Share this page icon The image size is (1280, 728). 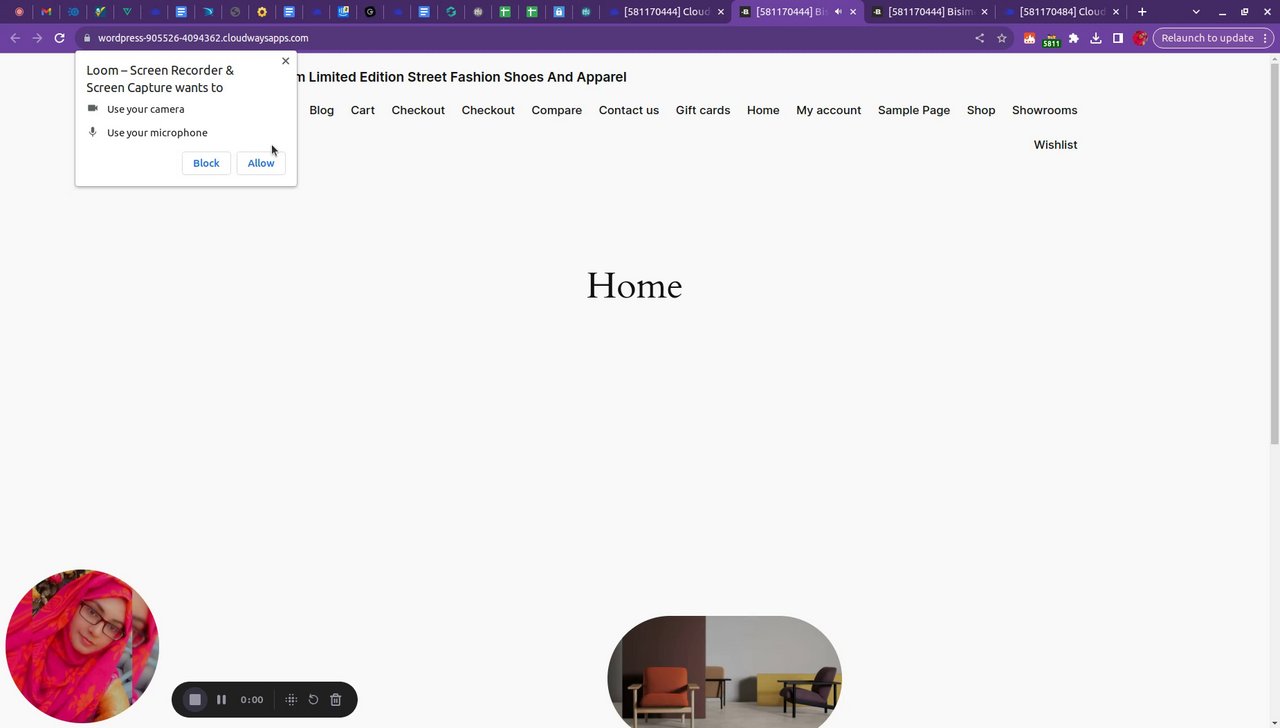(979, 38)
